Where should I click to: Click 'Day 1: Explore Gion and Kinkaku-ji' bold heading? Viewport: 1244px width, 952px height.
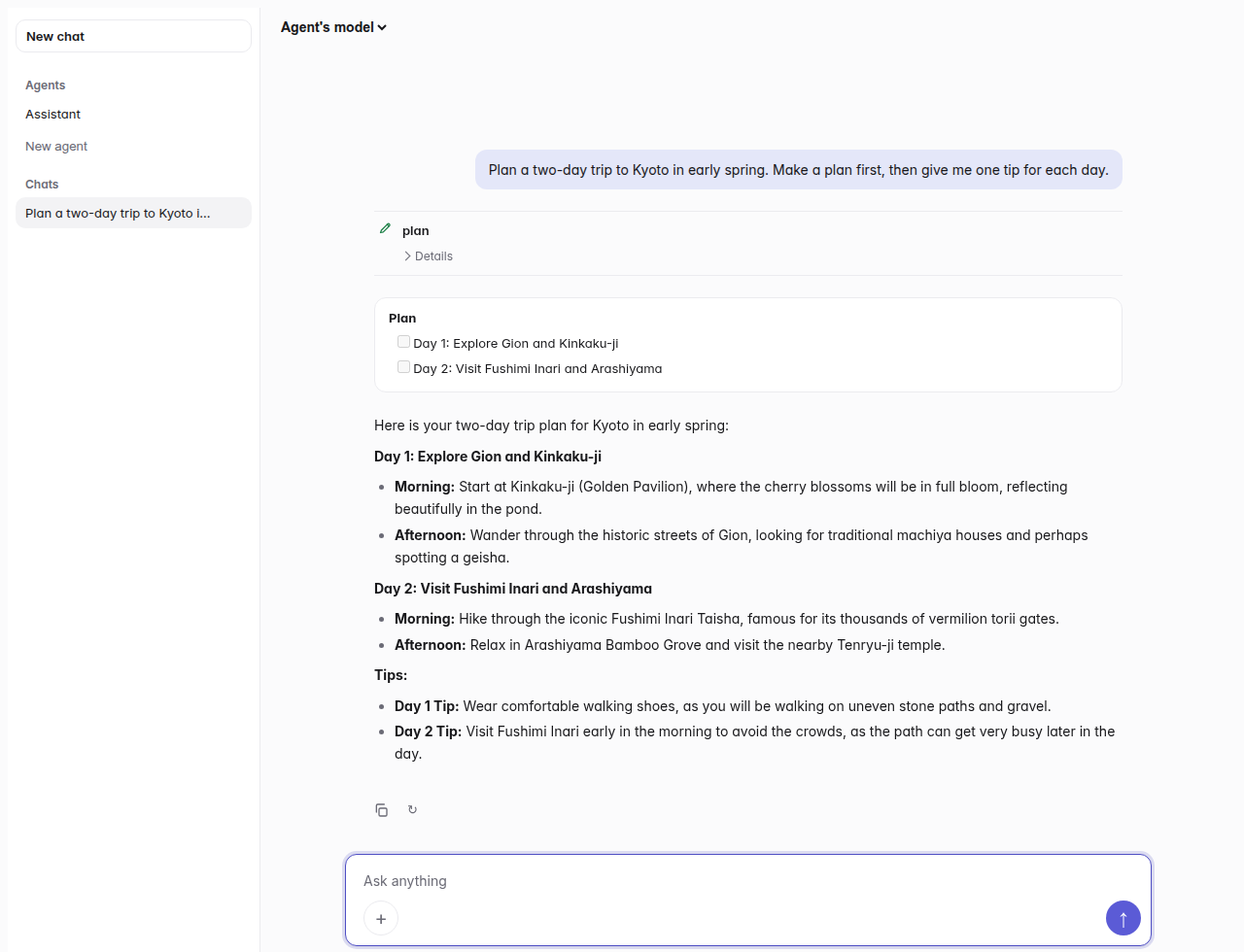point(488,457)
